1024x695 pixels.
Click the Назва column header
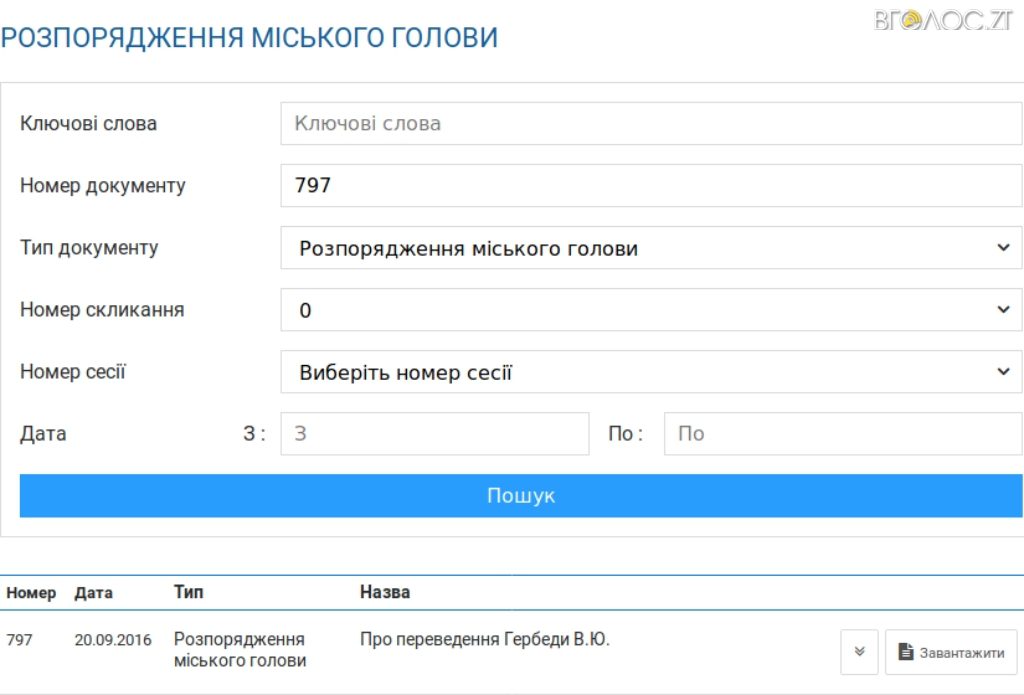[385, 593]
